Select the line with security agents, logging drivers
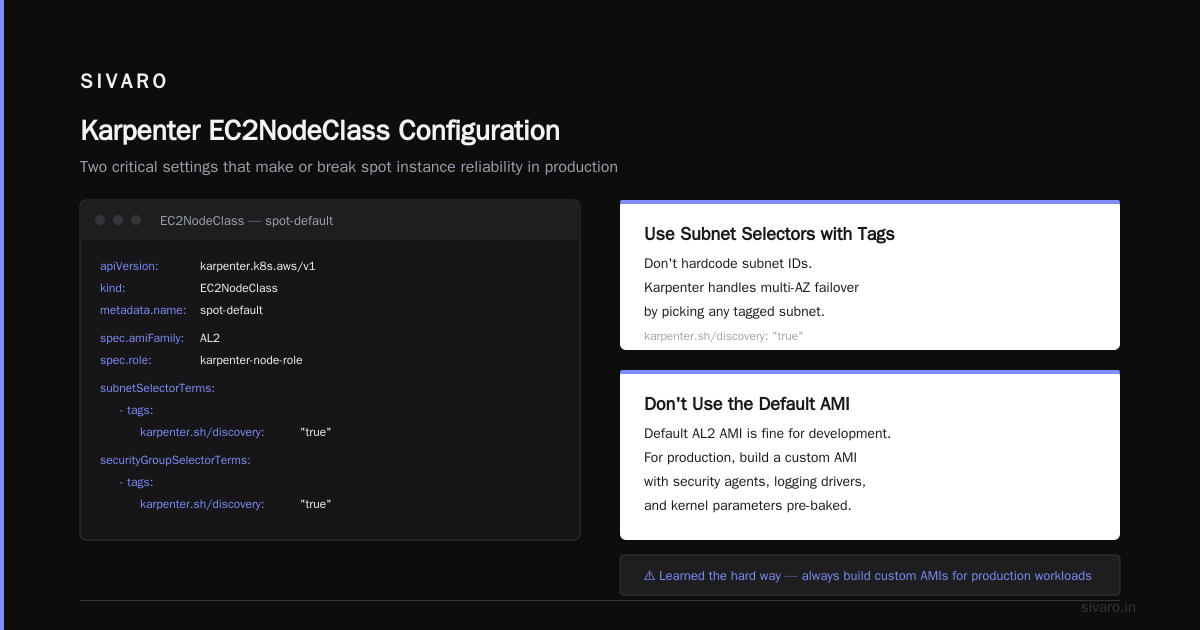Viewport: 1200px width, 630px height. [755, 482]
